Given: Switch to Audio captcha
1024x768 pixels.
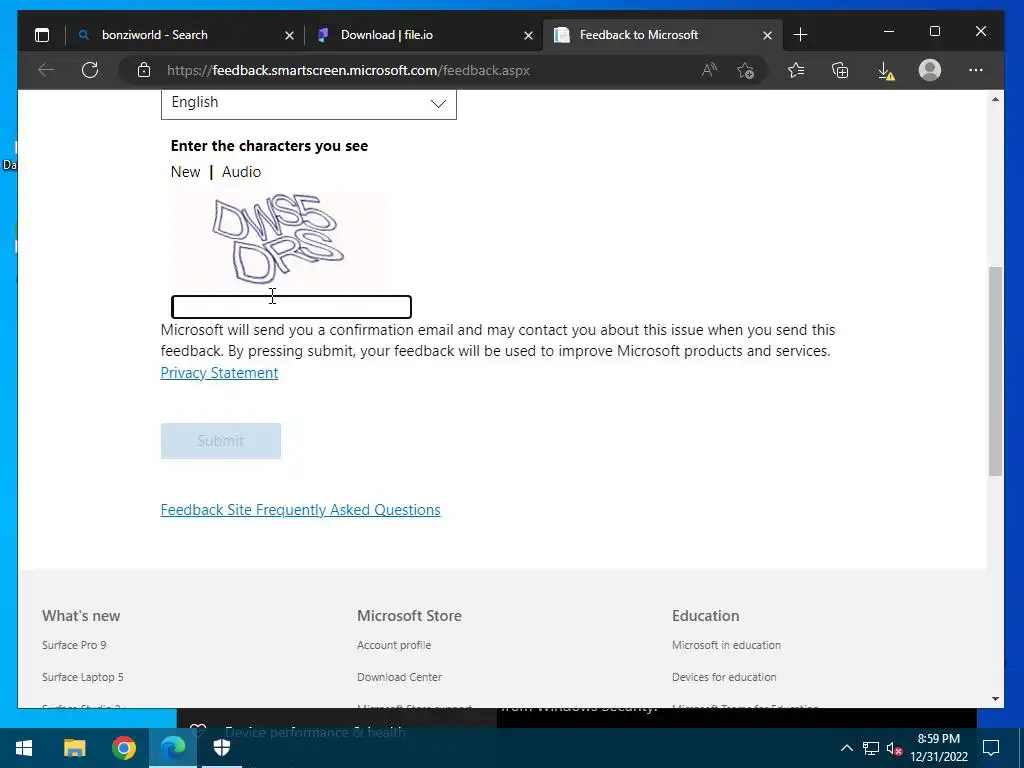Looking at the screenshot, I should coord(241,172).
